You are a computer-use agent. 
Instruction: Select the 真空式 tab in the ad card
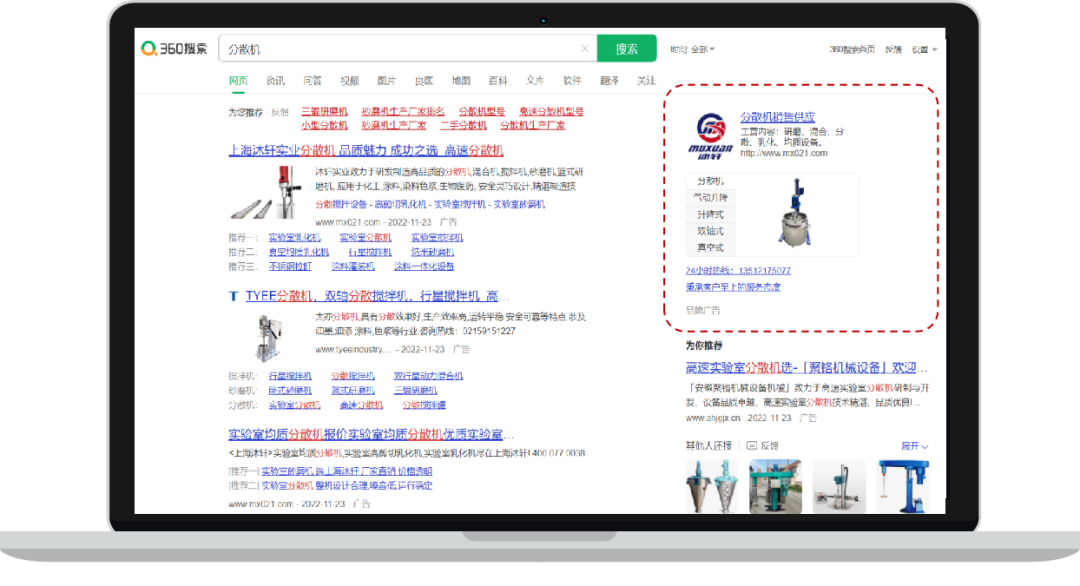(710, 248)
